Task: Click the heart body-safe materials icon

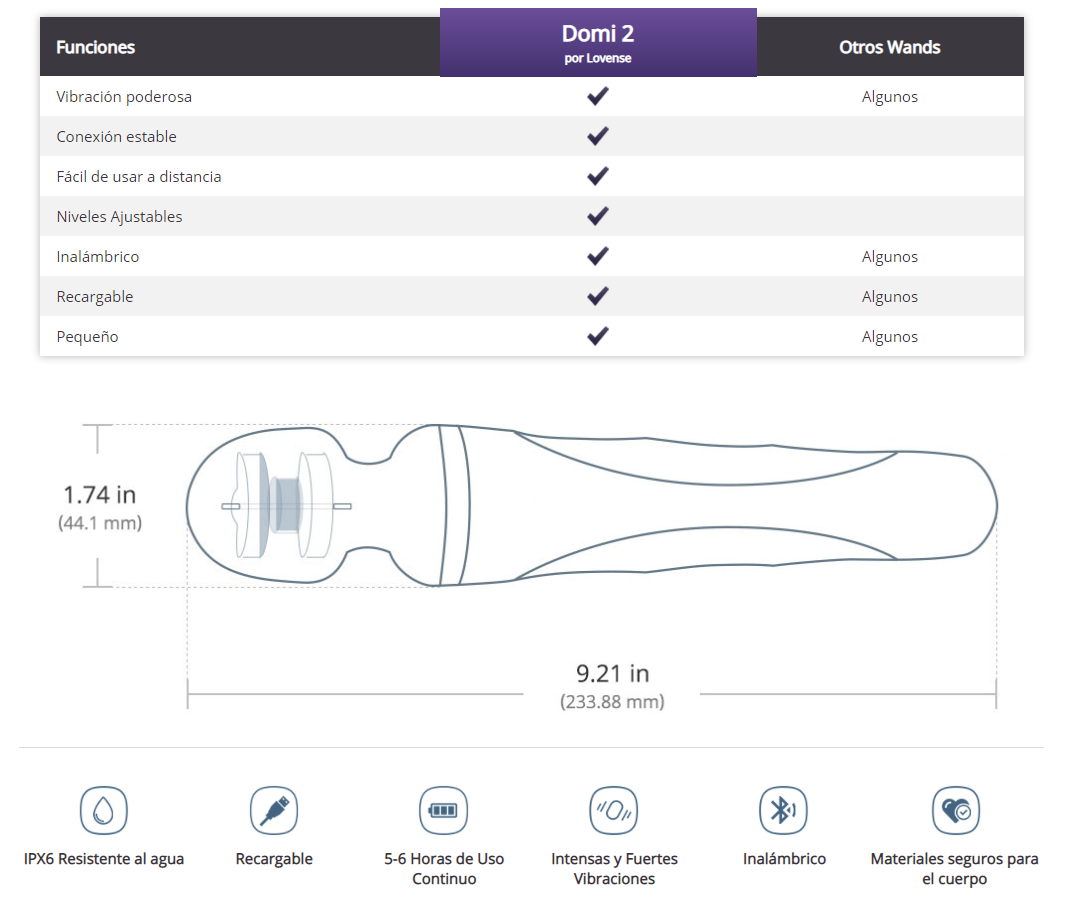Action: coord(955,810)
